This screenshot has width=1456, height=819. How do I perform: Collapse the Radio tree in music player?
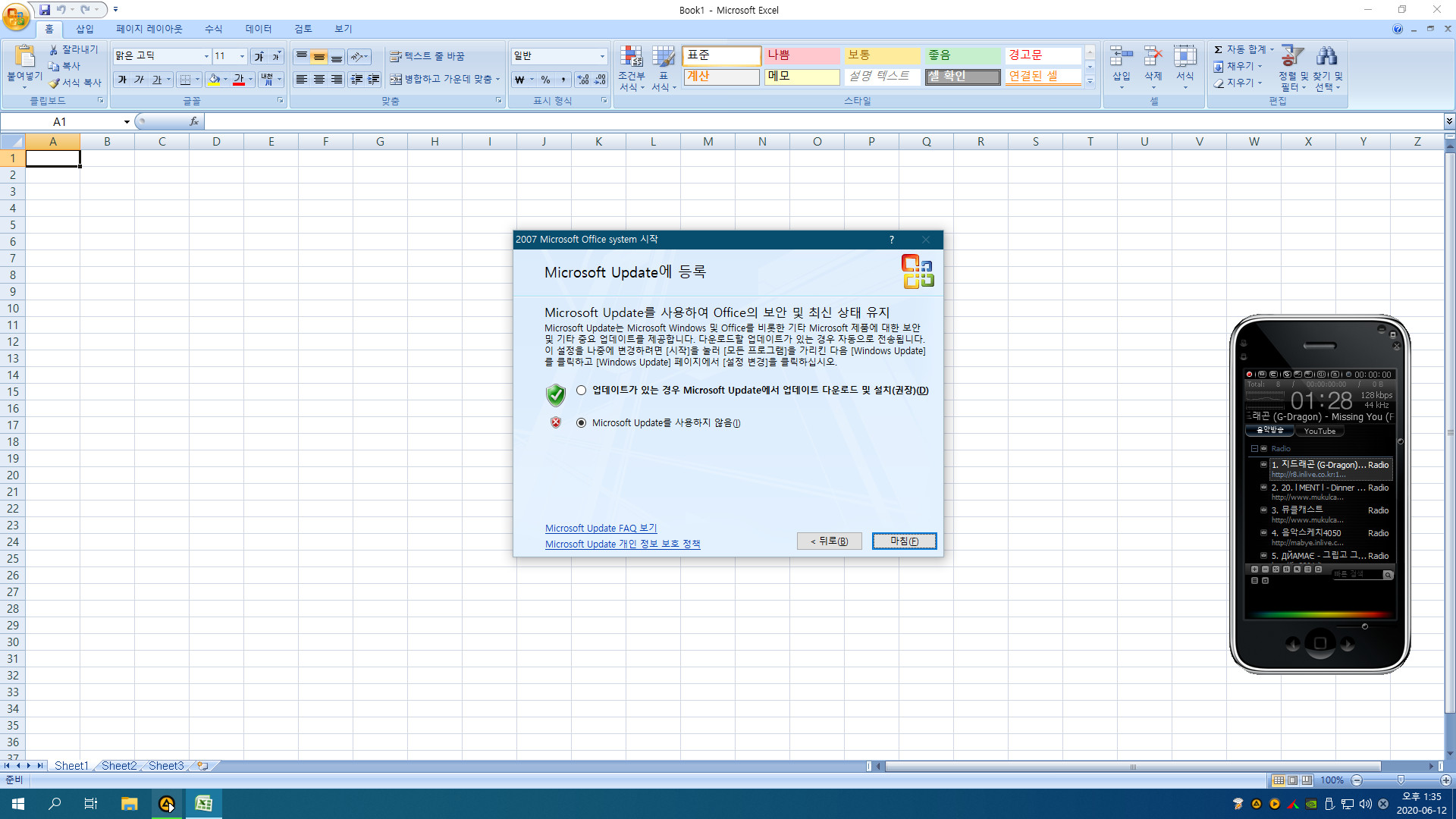tap(1254, 449)
